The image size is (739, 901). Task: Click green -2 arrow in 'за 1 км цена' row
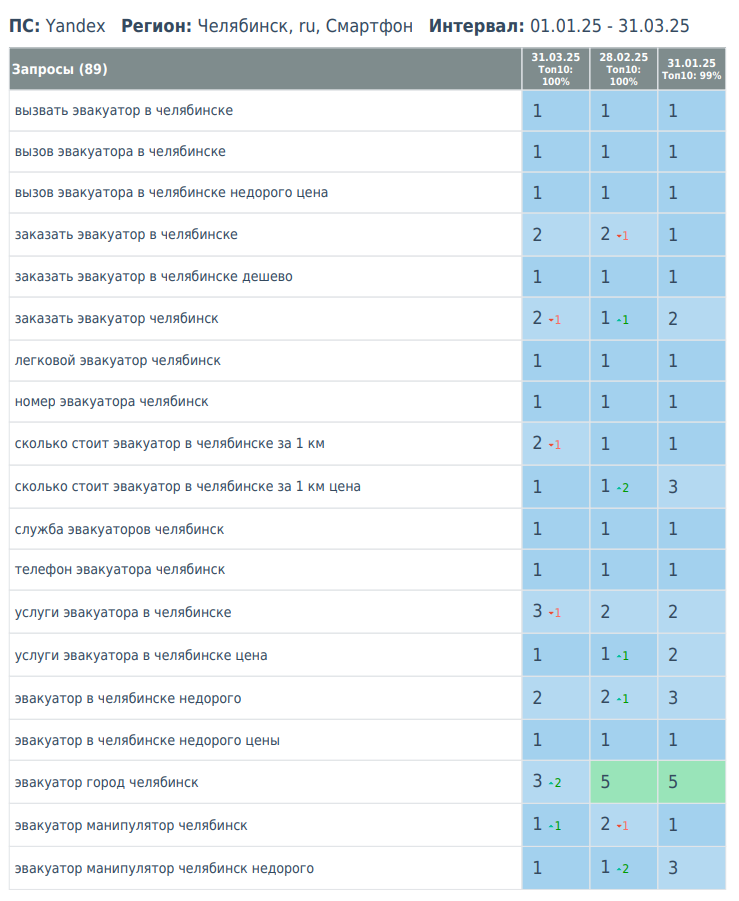coord(623,488)
